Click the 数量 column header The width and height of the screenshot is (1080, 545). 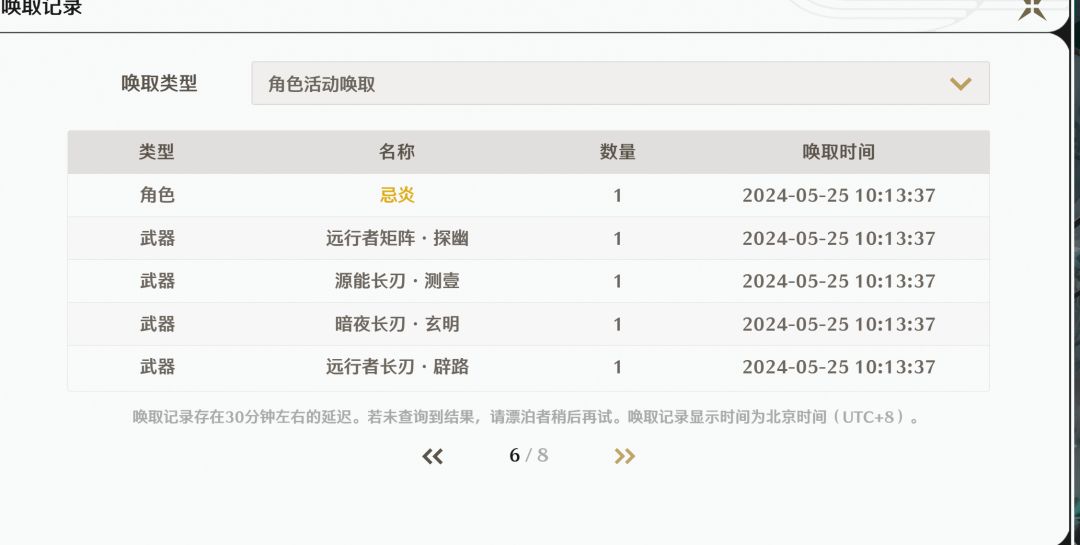(617, 152)
